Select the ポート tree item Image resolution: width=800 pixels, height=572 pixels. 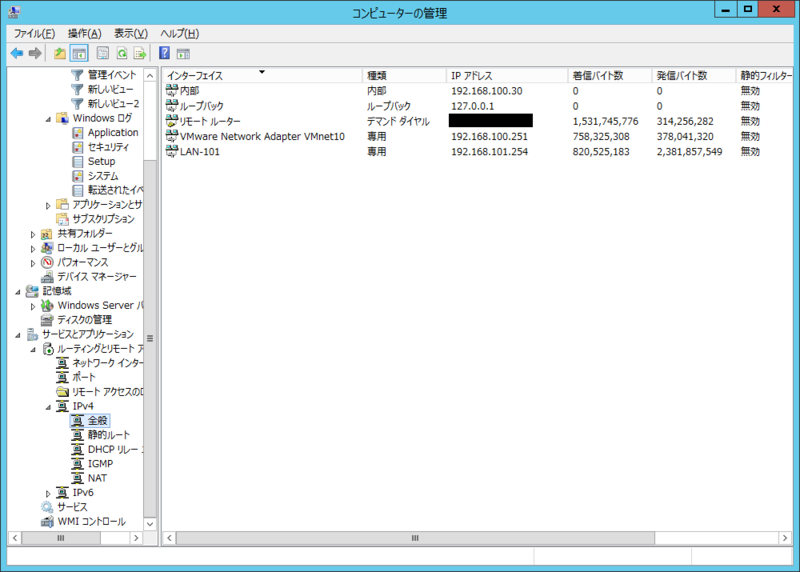tap(84, 377)
